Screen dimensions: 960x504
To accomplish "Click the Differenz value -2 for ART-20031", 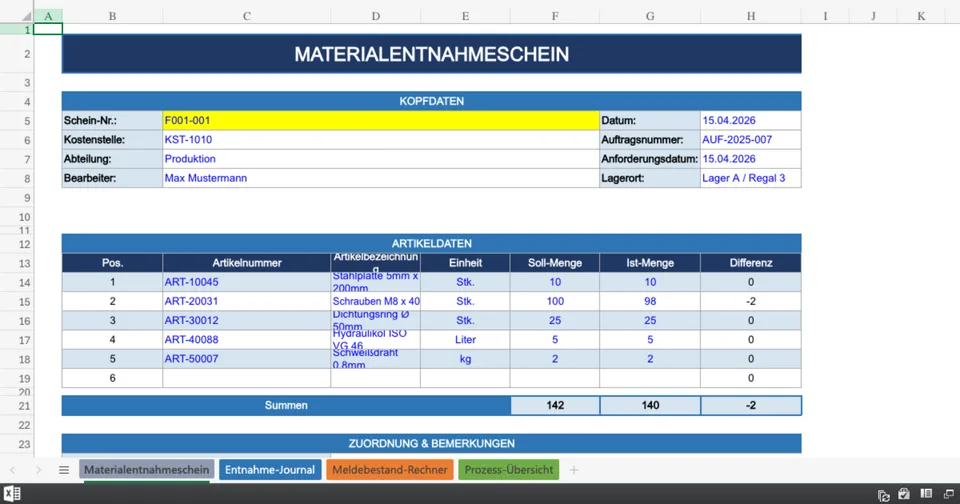I will click(x=751, y=301).
